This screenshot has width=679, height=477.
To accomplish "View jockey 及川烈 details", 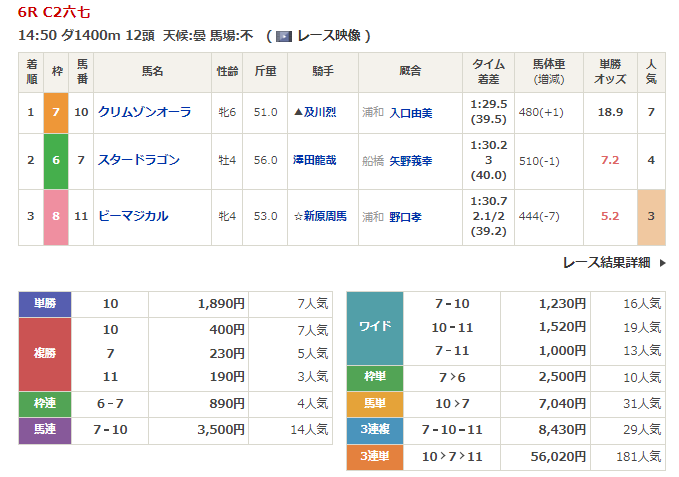I will 322,113.
